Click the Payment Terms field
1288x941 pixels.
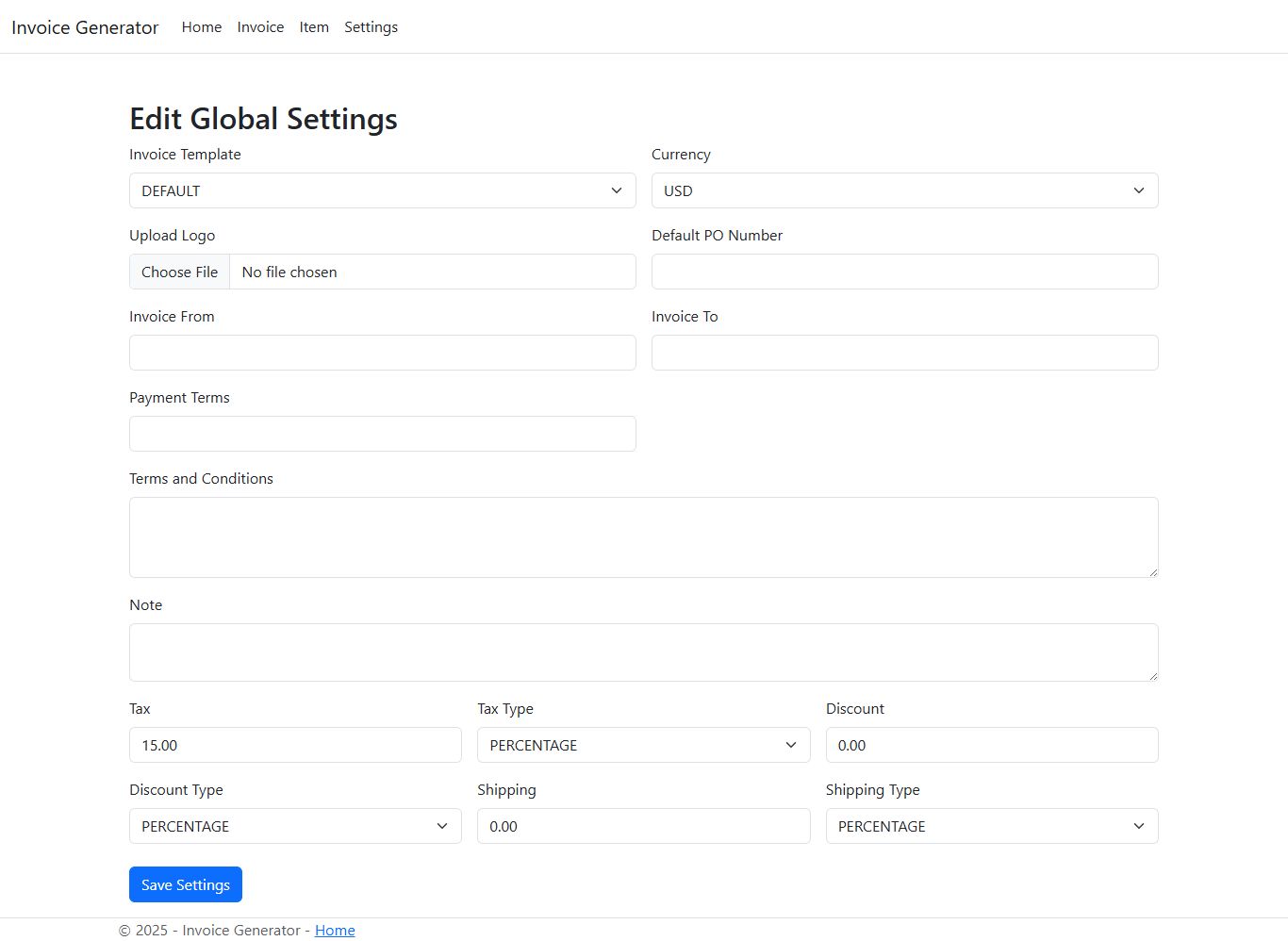pos(382,434)
